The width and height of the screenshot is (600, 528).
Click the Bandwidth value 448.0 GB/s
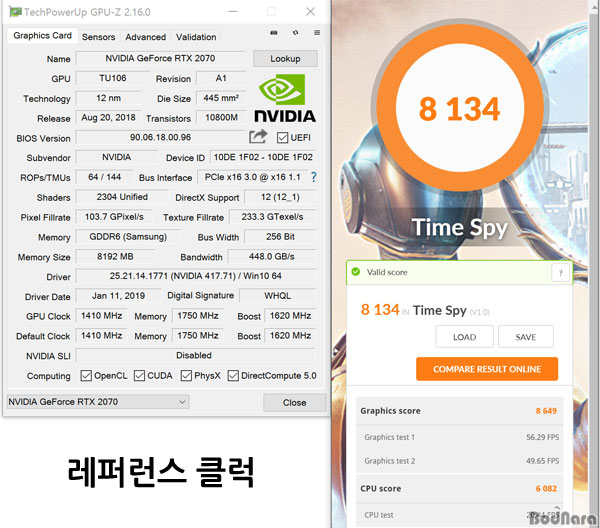pos(272,256)
